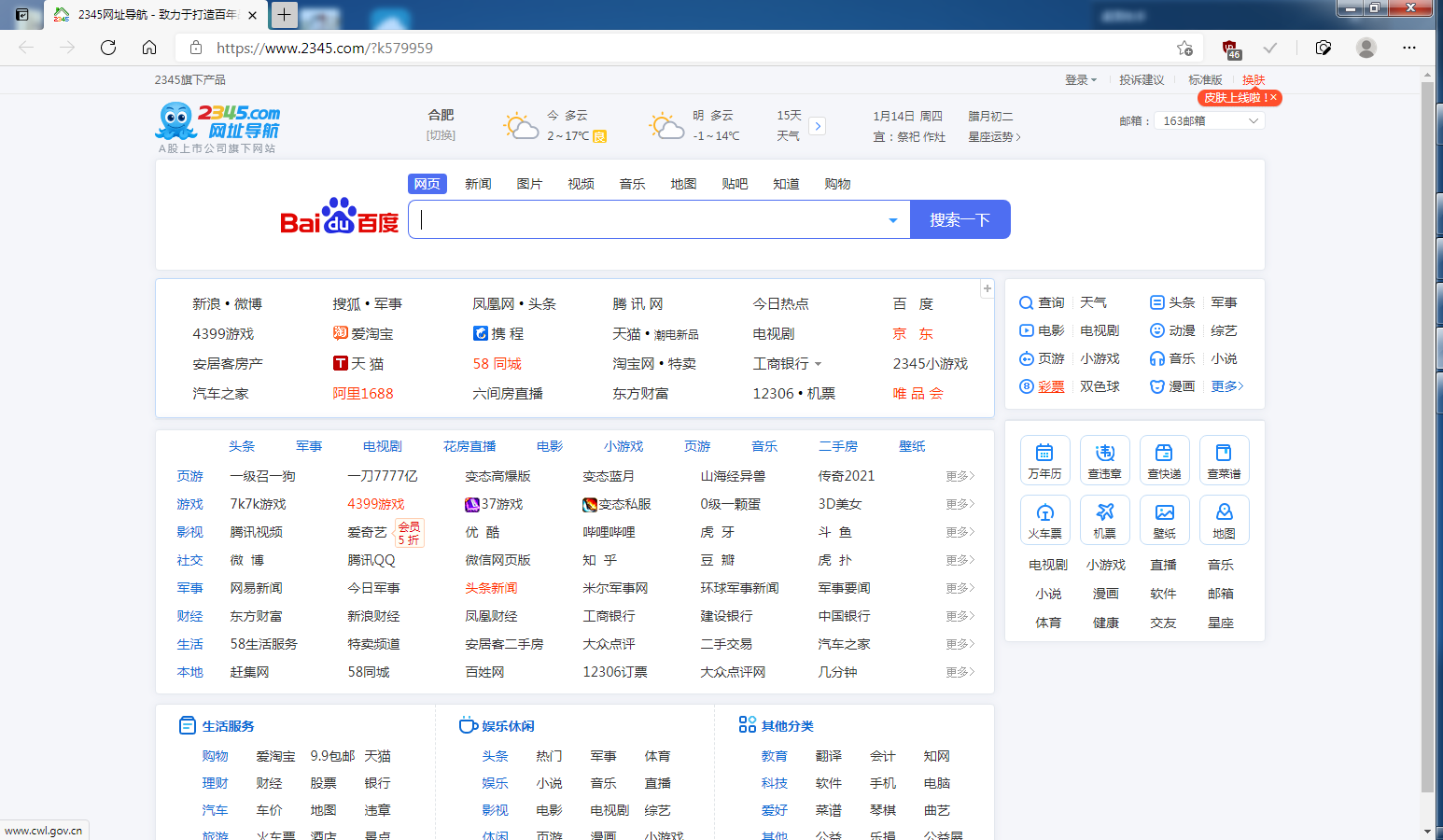Go to browser home page icon
This screenshot has height=840, width=1443.
[149, 48]
